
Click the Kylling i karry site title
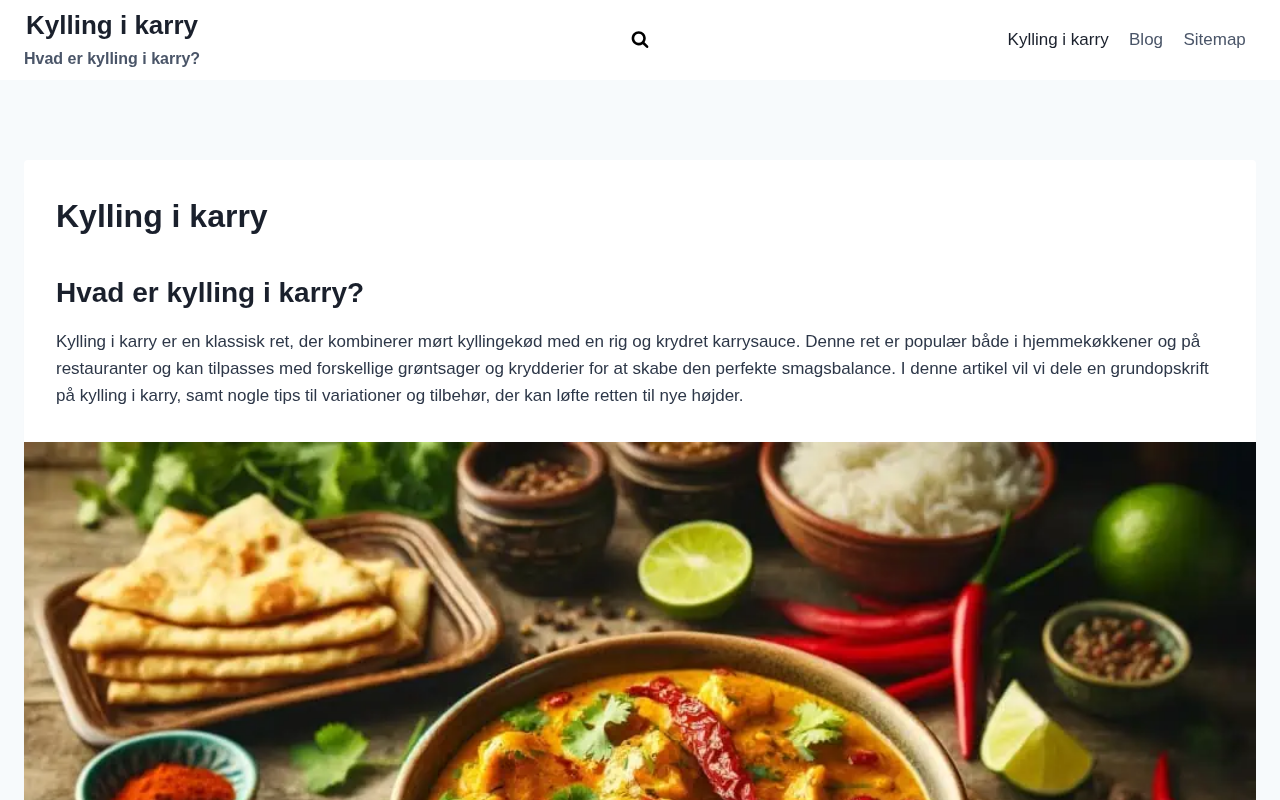pos(112,25)
